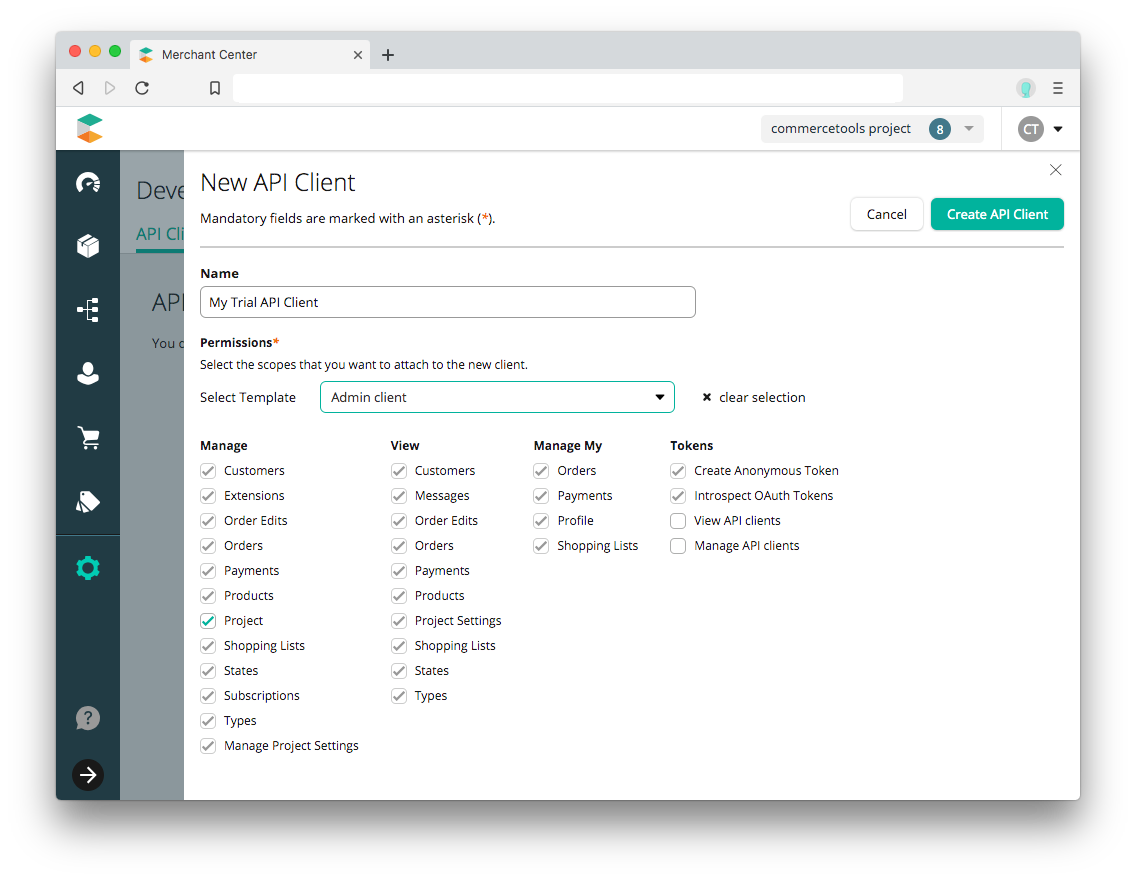Screen dimensions: 1136x880
Task: Open the Categories hierarchy icon
Action: coord(88,310)
